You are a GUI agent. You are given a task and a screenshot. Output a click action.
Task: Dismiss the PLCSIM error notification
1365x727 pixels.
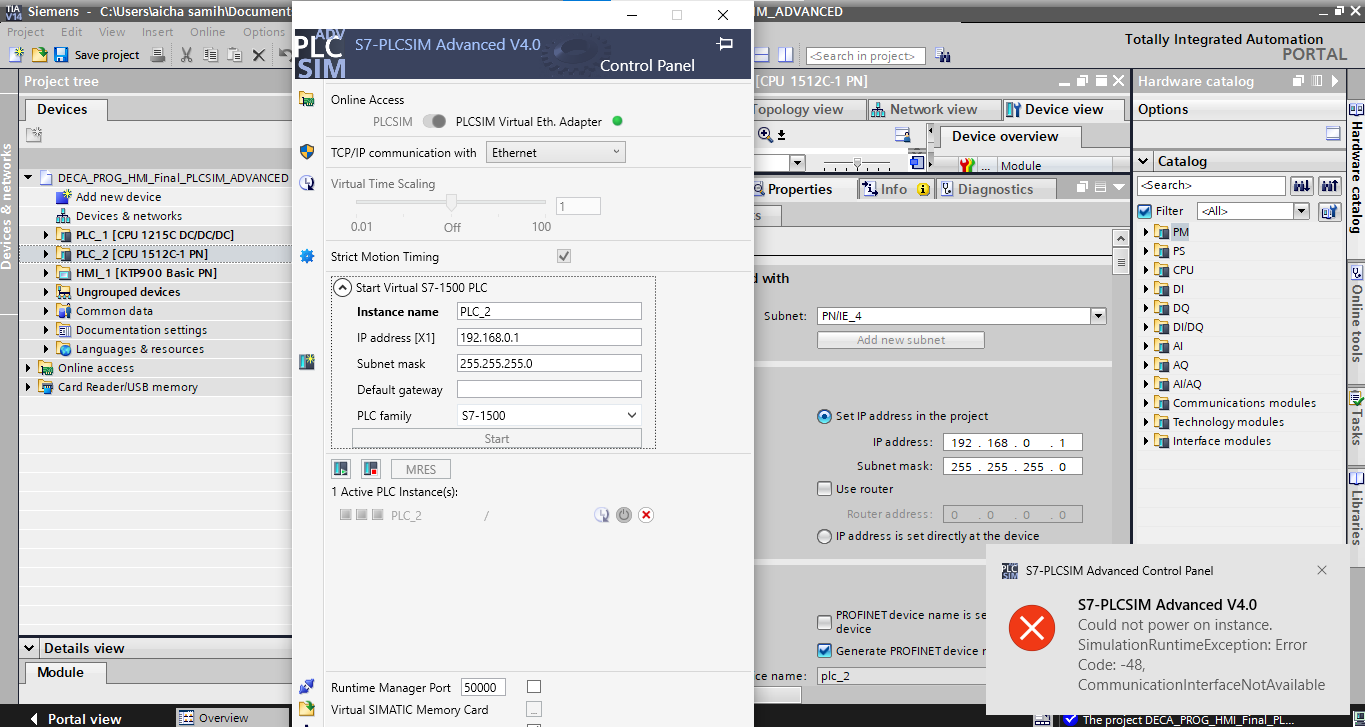click(1322, 570)
